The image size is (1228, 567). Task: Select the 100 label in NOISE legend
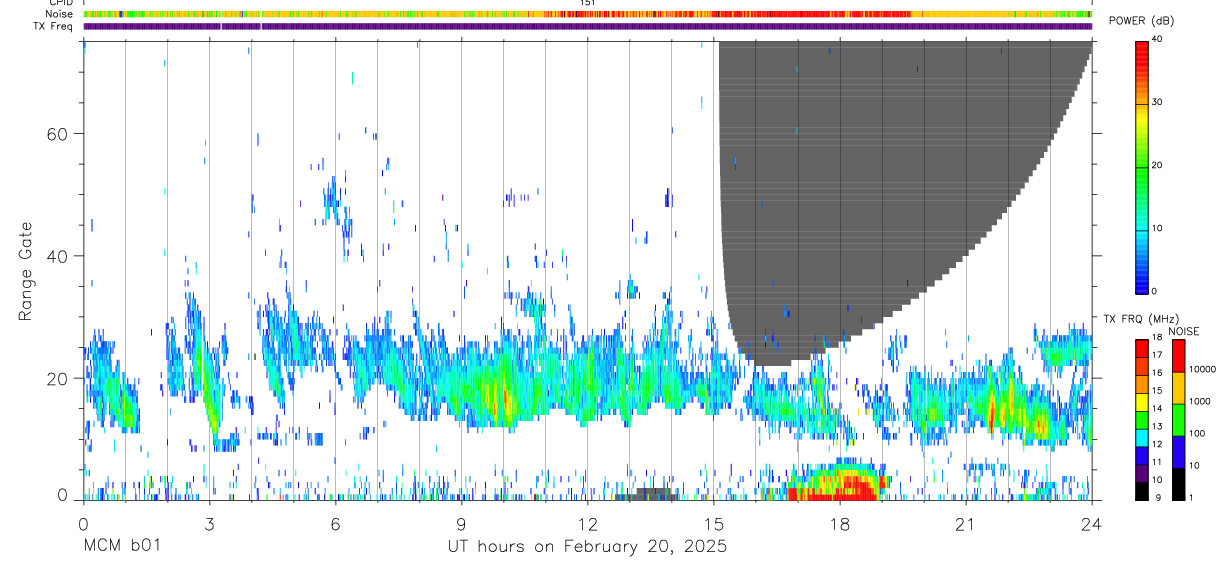1196,433
